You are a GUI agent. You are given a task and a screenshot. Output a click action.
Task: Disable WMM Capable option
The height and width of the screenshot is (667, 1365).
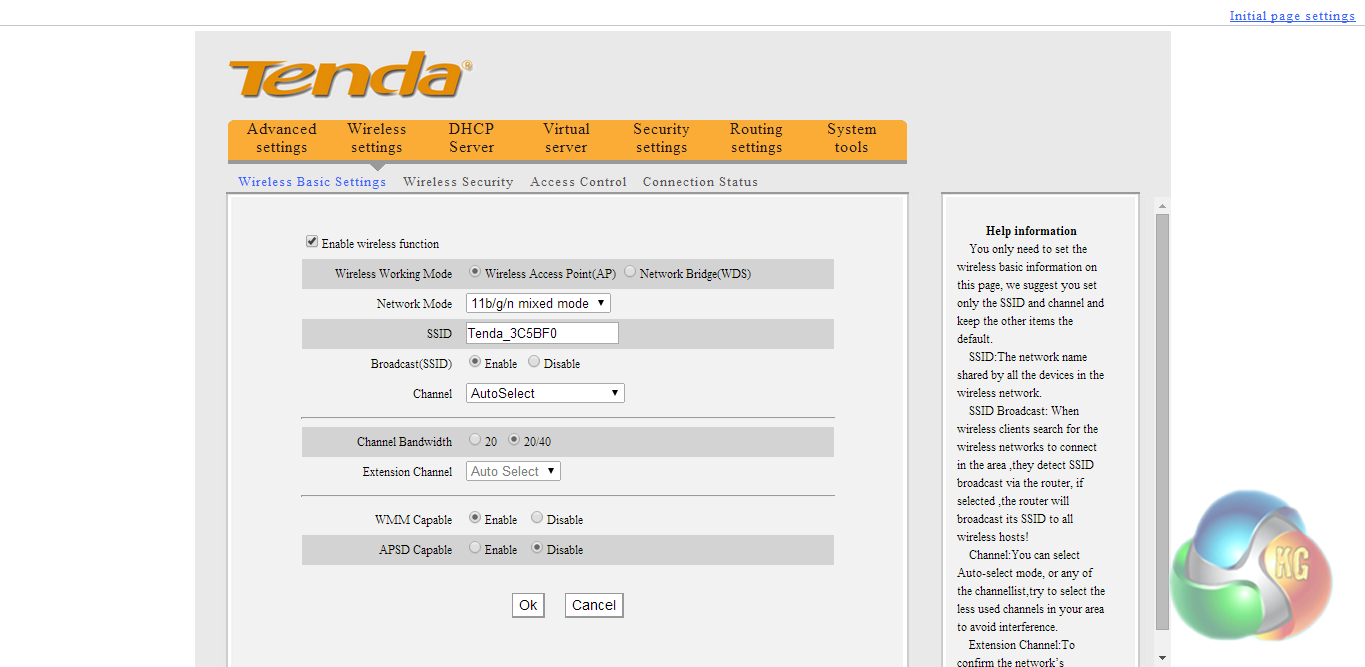537,518
